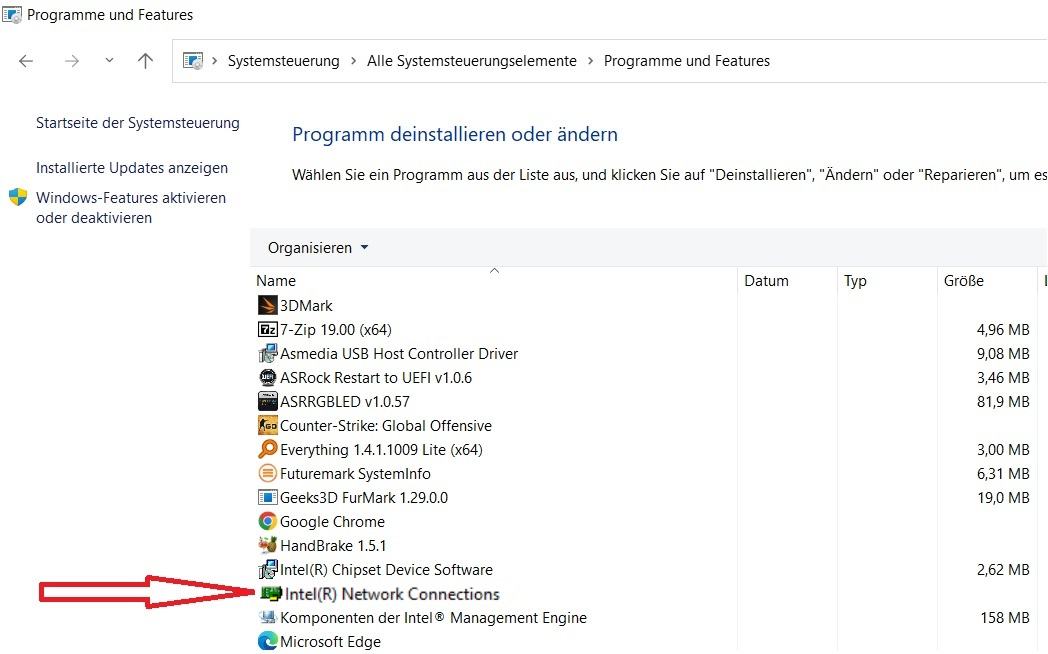Click the Google Chrome icon
The image size is (1048, 654).
267,522
